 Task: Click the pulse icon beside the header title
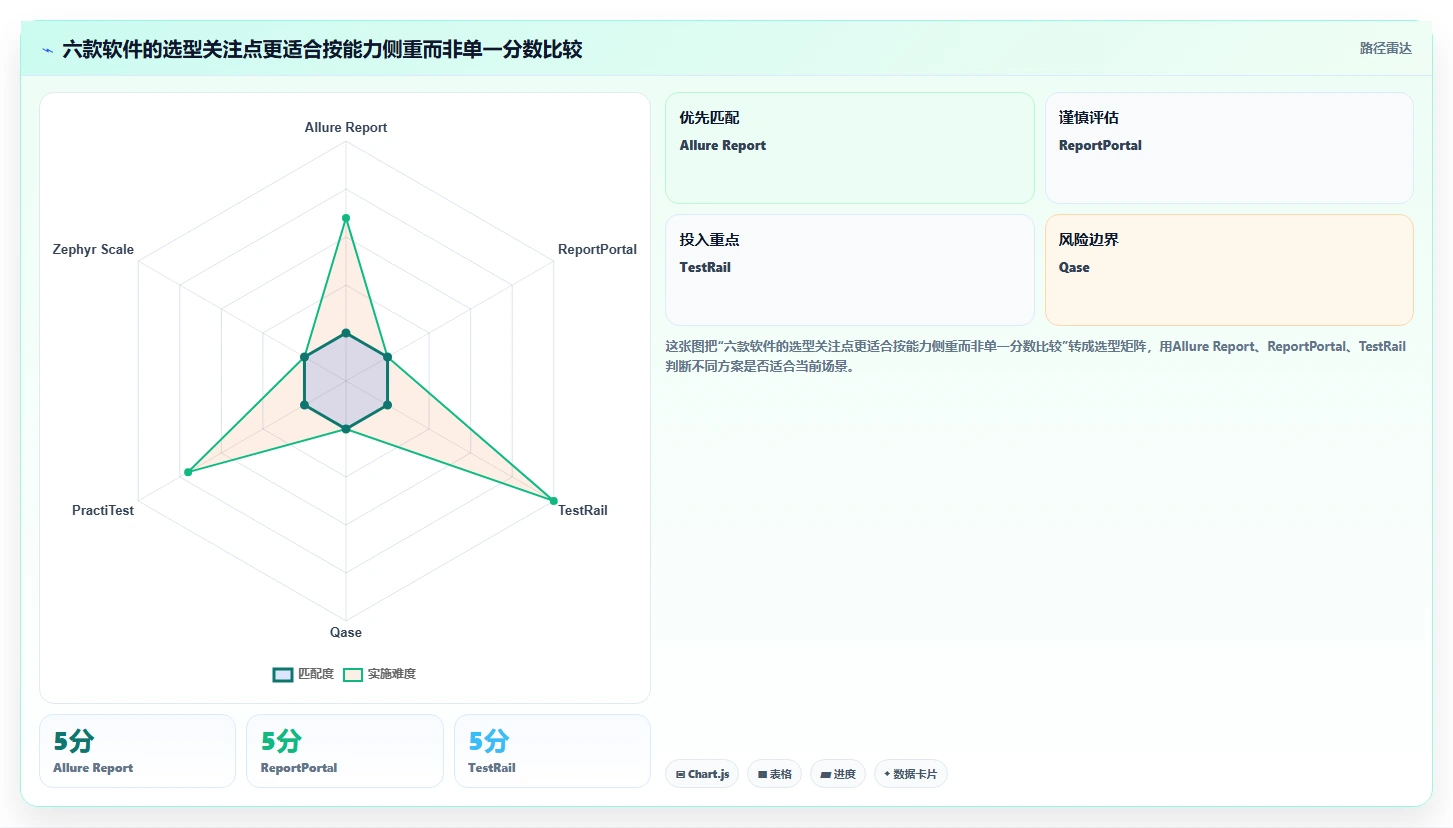(47, 50)
